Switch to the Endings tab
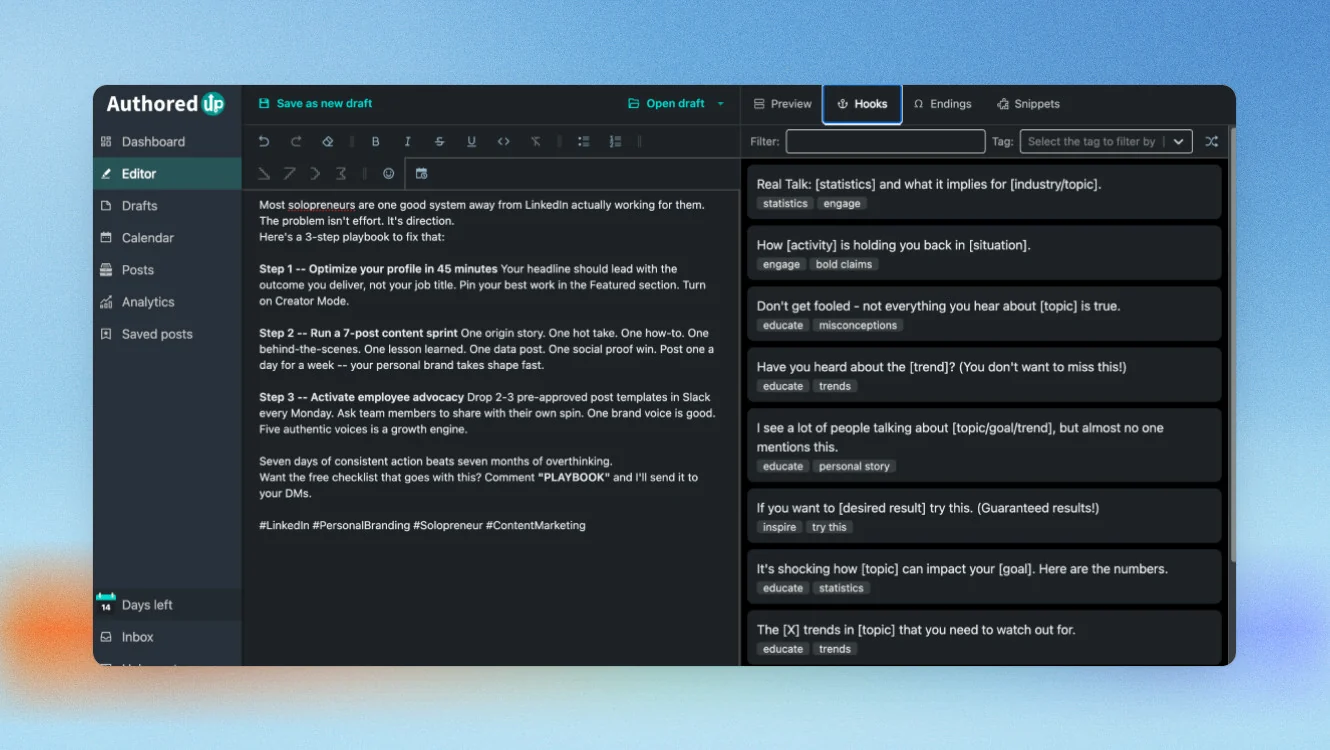1330x750 pixels. click(x=942, y=104)
